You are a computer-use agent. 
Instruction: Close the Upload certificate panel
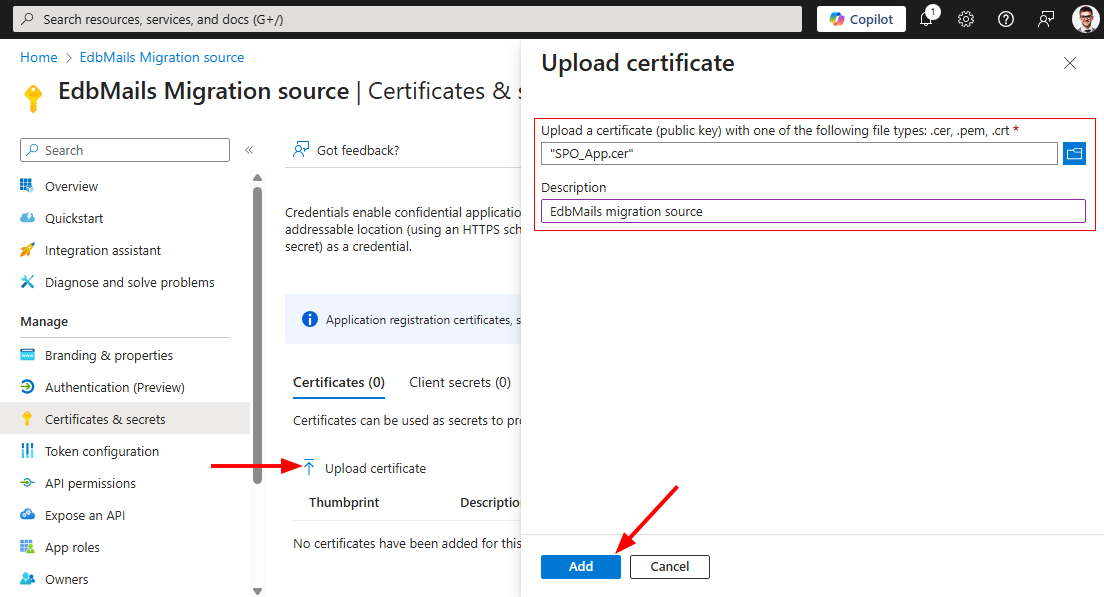[x=1070, y=63]
